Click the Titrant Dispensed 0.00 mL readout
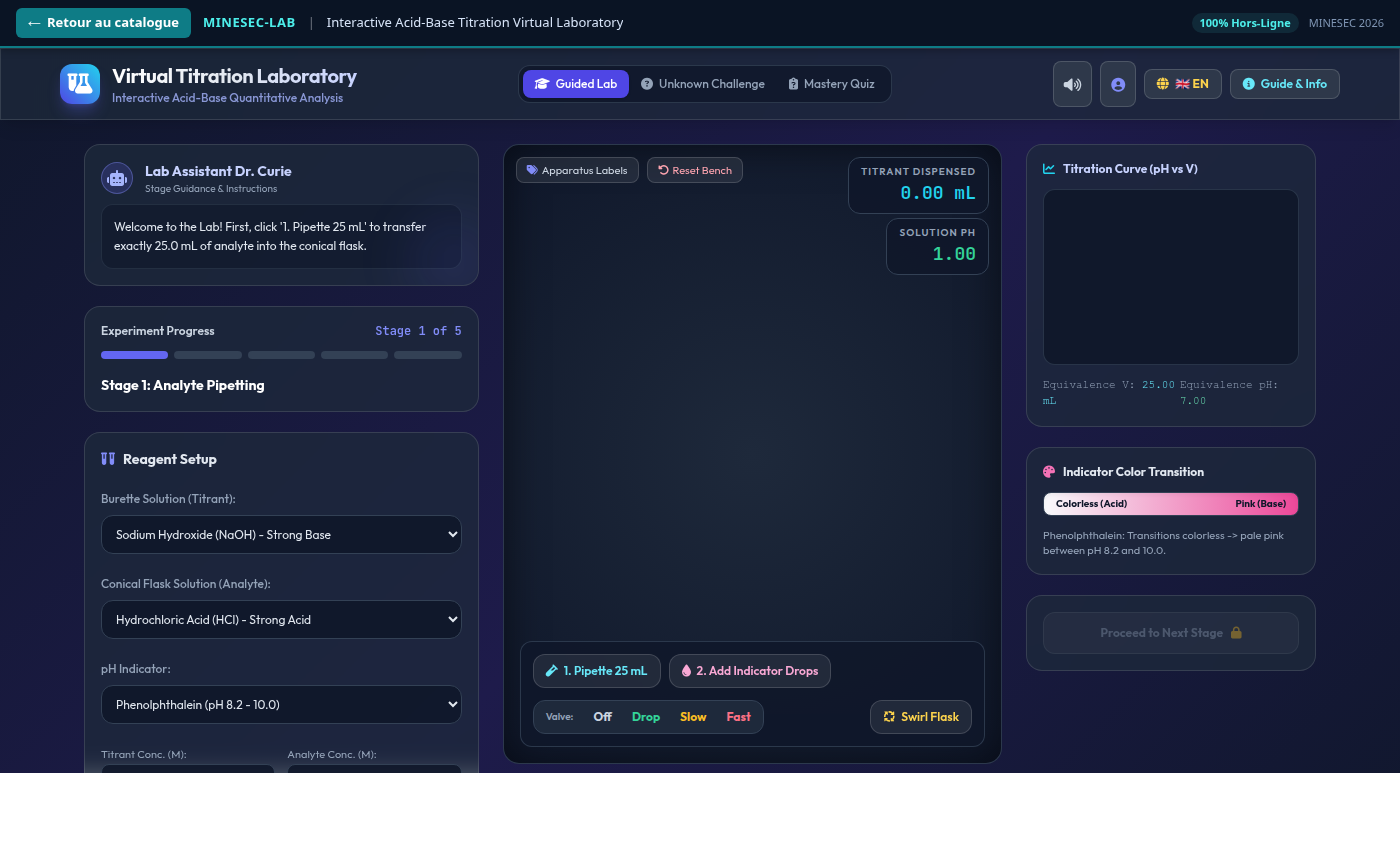This screenshot has width=1400, height=860. coord(918,185)
